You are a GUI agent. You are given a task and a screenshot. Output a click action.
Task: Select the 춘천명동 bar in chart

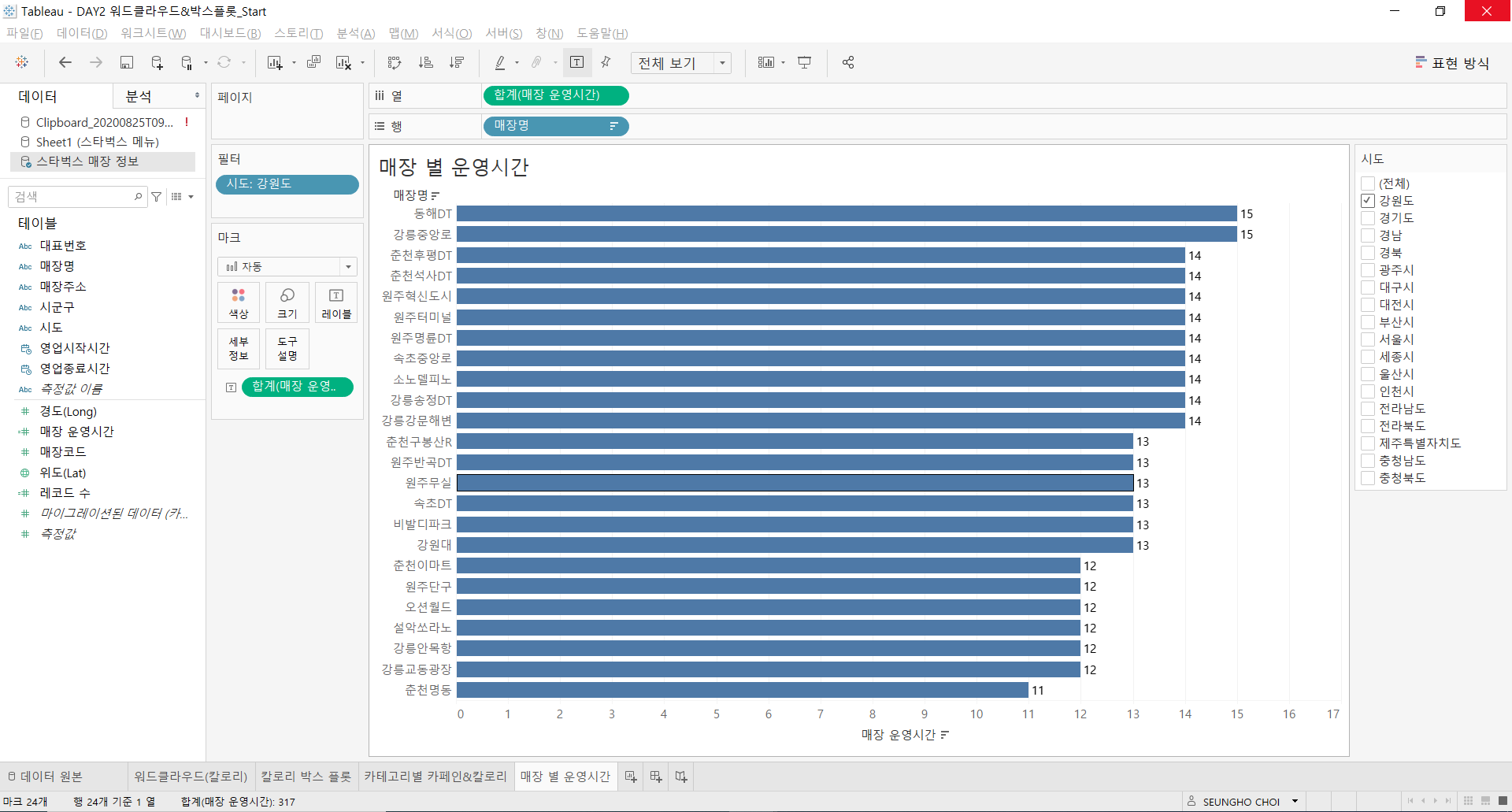tap(743, 690)
